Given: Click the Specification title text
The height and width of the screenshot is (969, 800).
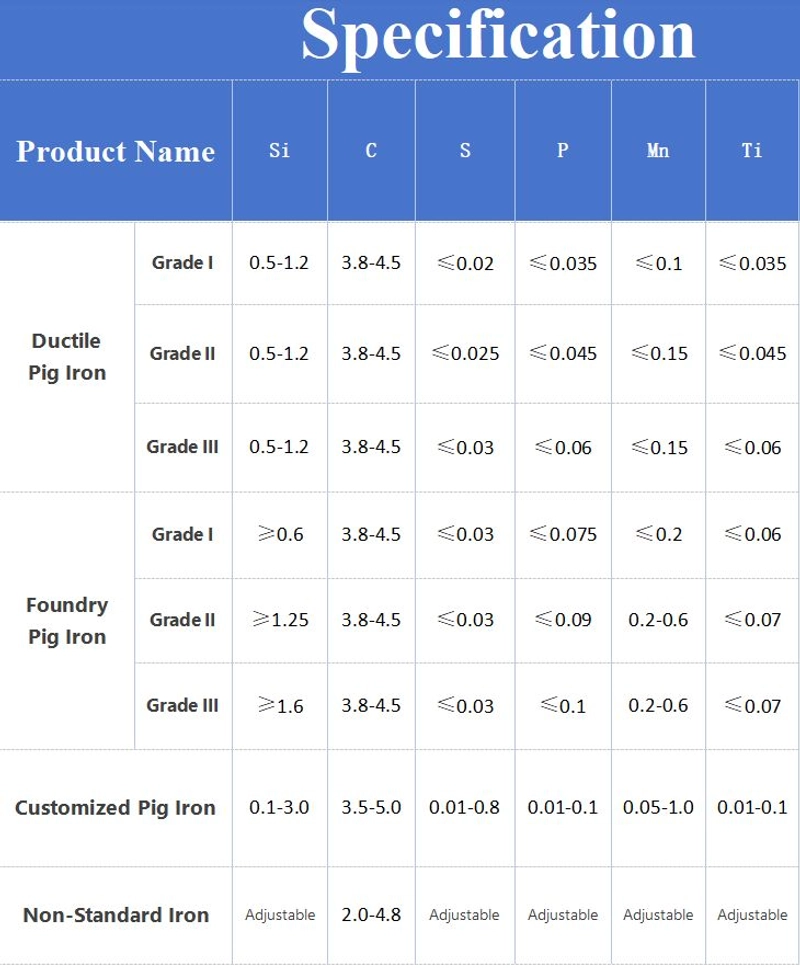Looking at the screenshot, I should pos(498,37).
